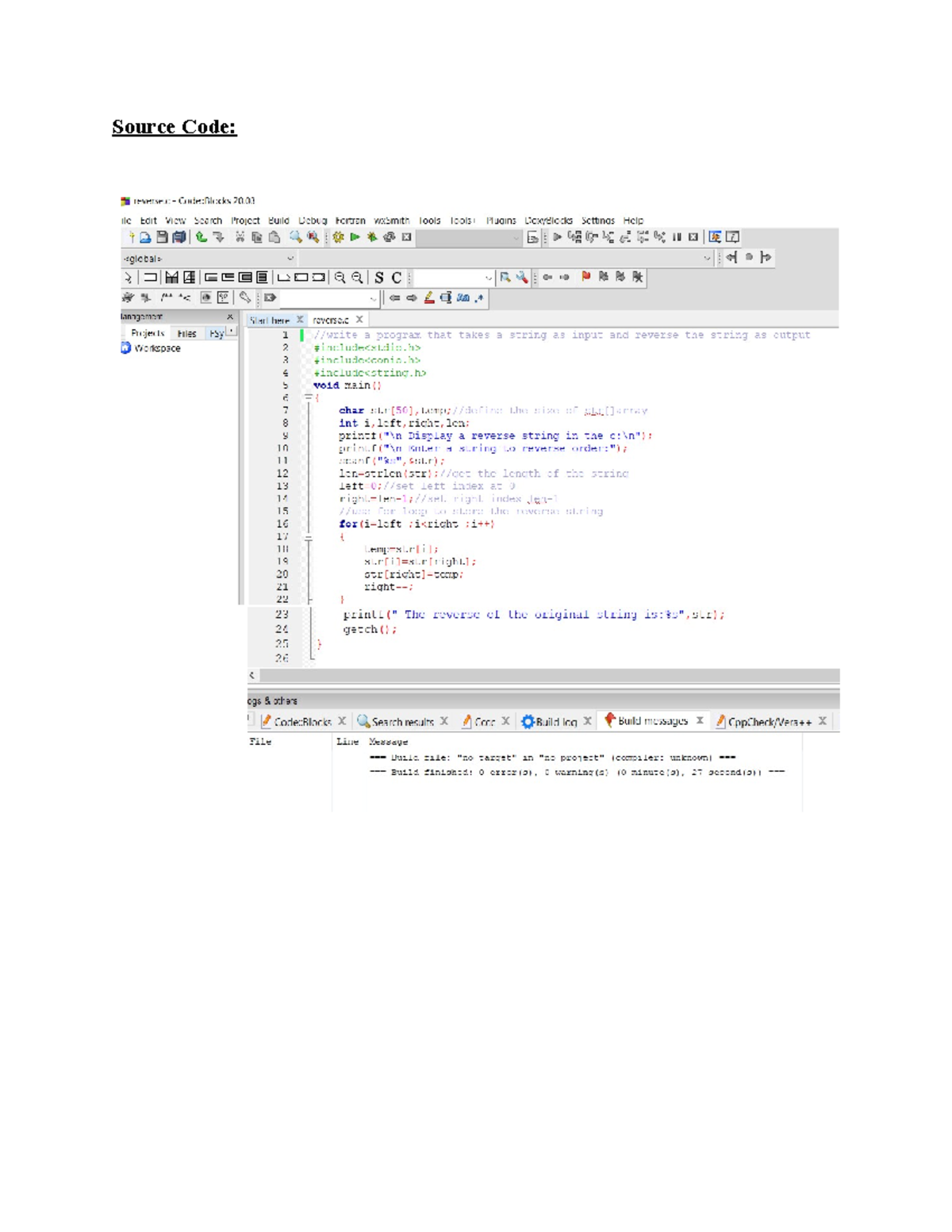952x1232 pixels.
Task: Open the Build menu
Action: 278,221
